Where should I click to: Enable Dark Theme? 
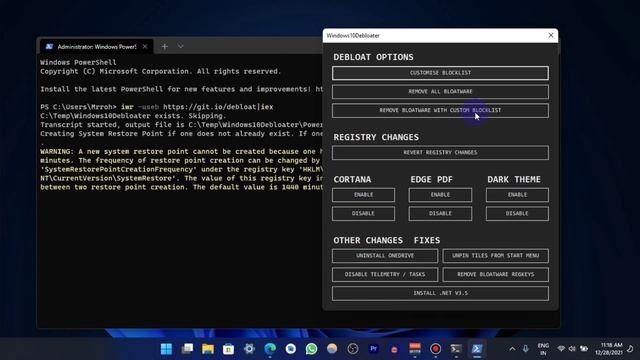coord(517,195)
